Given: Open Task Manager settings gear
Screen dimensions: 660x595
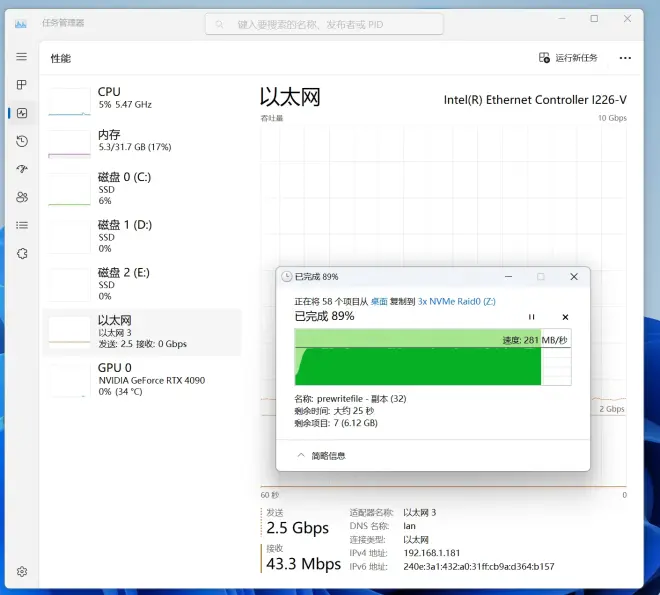Looking at the screenshot, I should pos(21,572).
